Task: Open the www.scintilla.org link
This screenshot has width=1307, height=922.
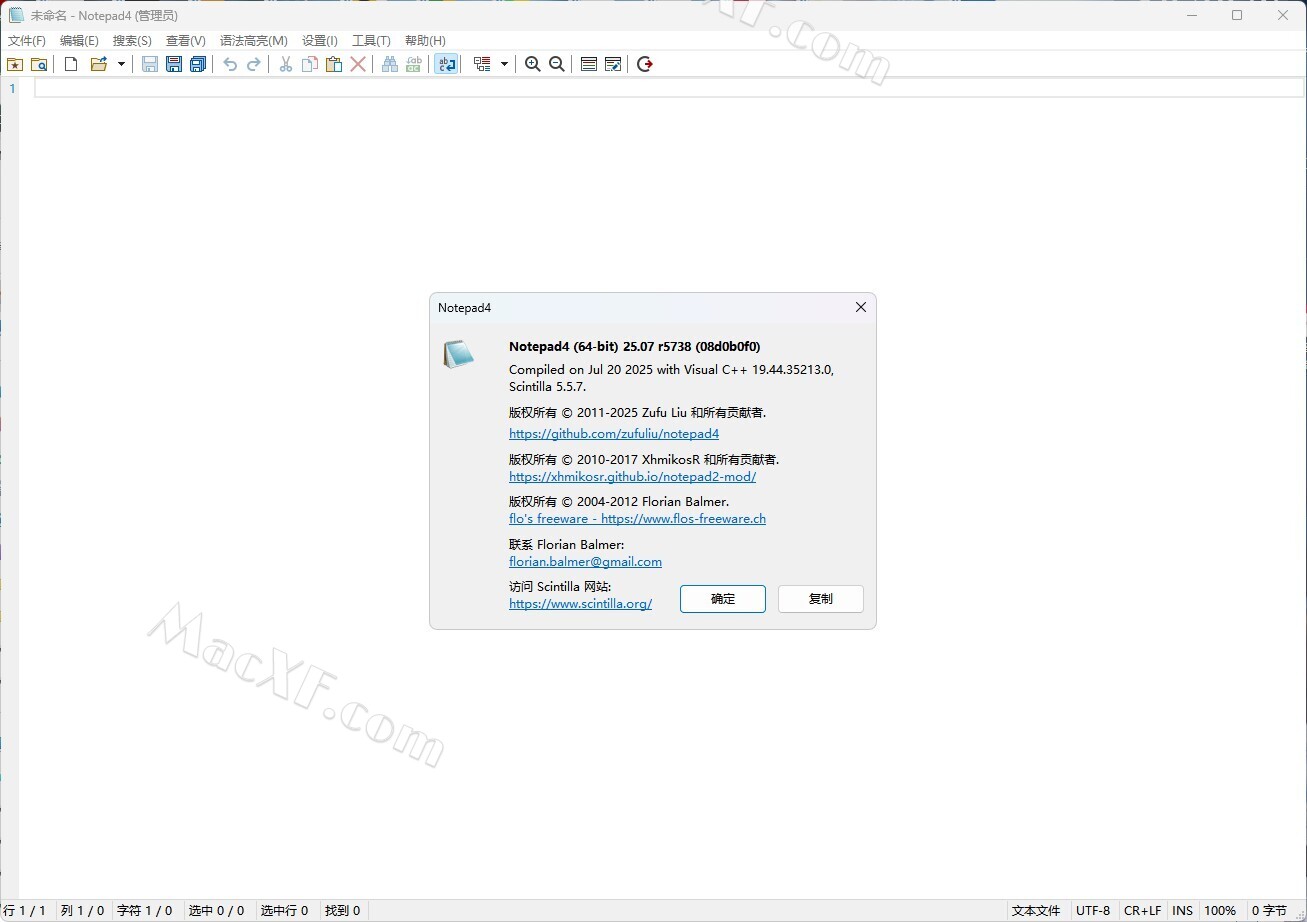Action: click(x=580, y=604)
